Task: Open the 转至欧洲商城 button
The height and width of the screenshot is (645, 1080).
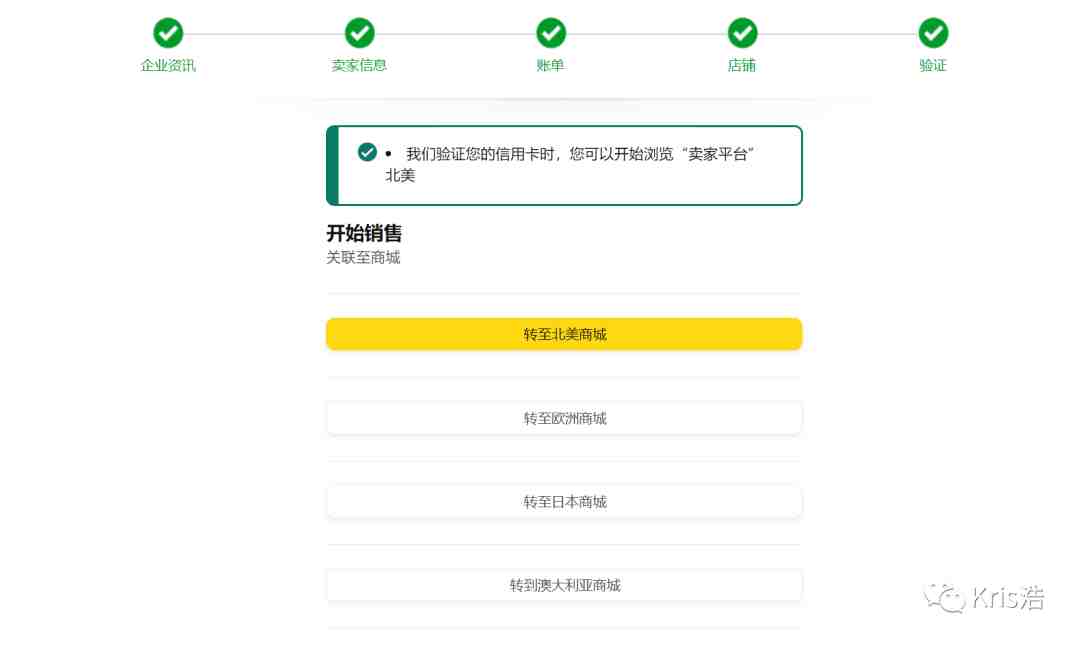Action: tap(564, 418)
